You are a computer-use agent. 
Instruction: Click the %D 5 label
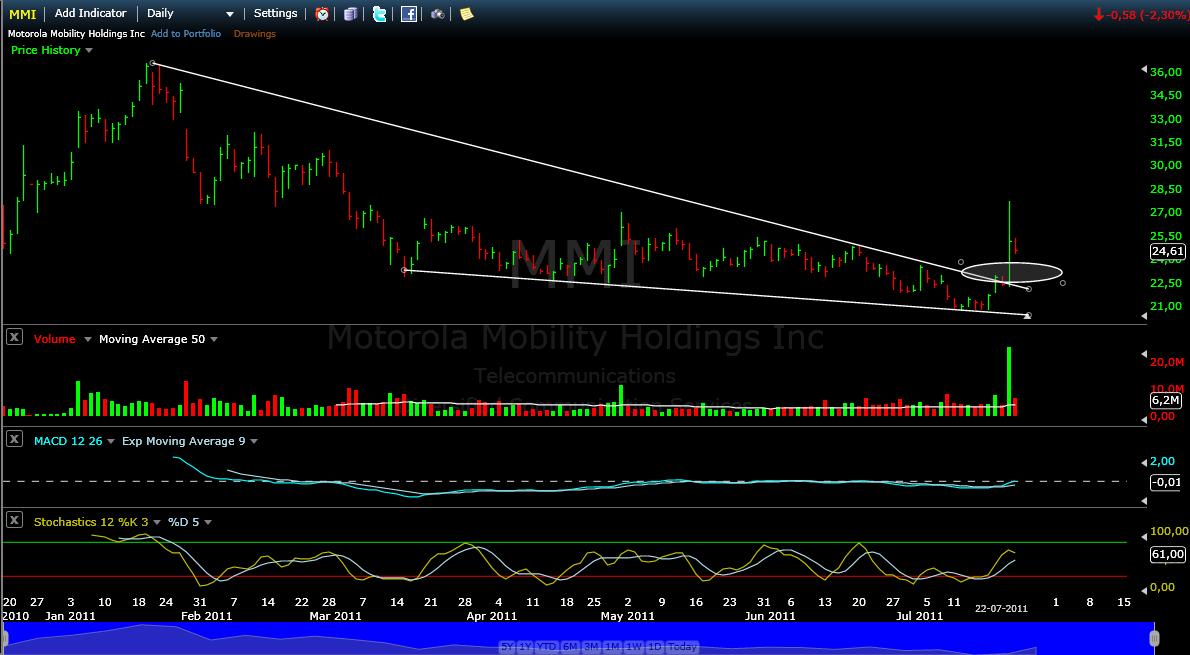pos(182,522)
